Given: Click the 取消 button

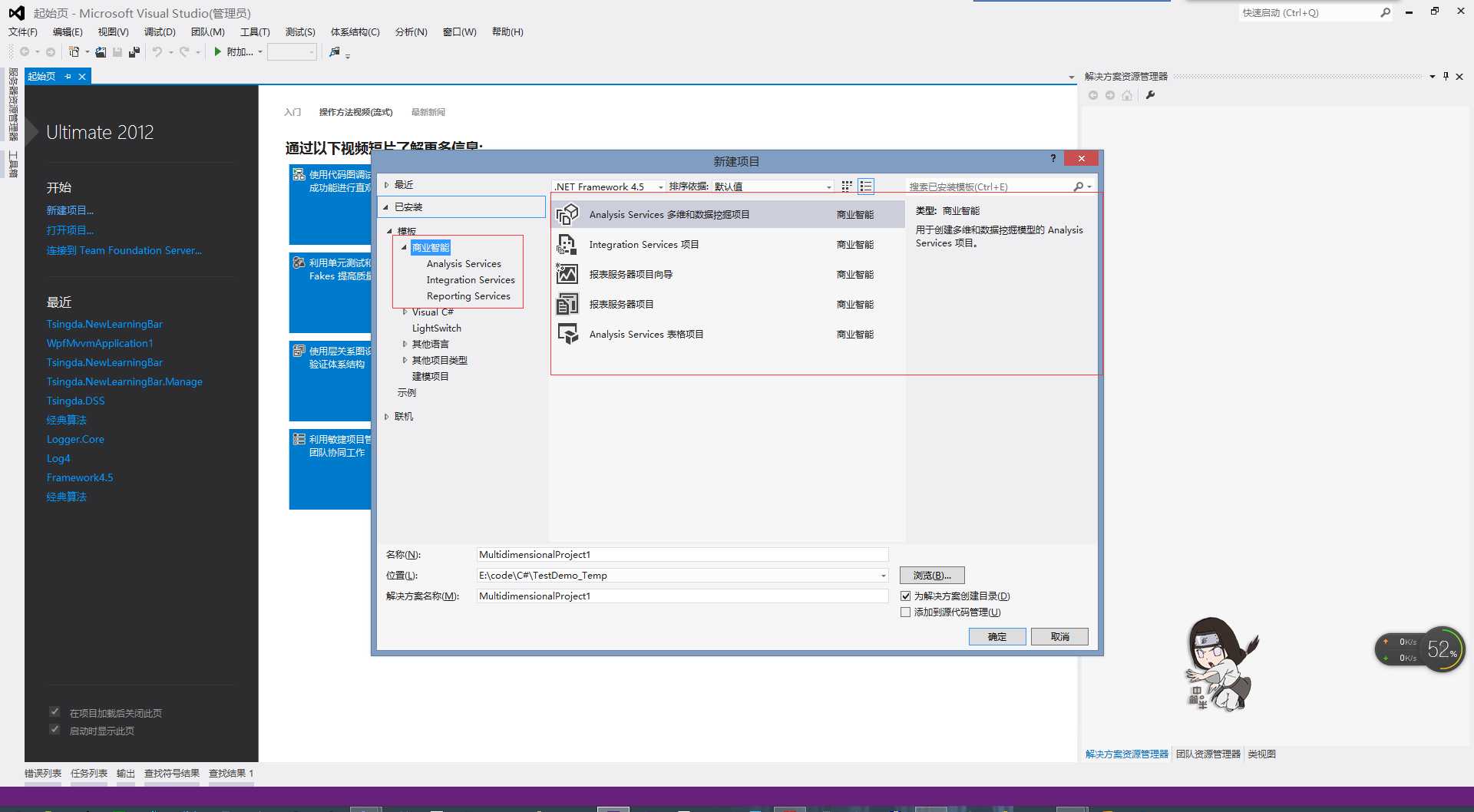Looking at the screenshot, I should click(1059, 636).
